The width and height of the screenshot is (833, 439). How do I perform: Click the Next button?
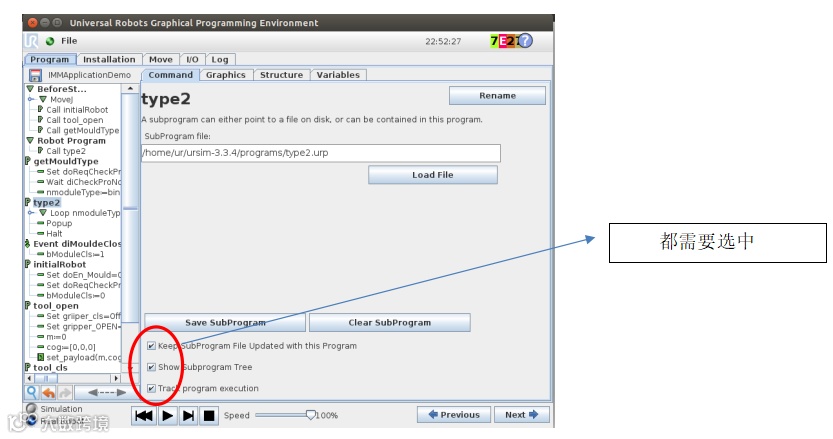pos(522,415)
